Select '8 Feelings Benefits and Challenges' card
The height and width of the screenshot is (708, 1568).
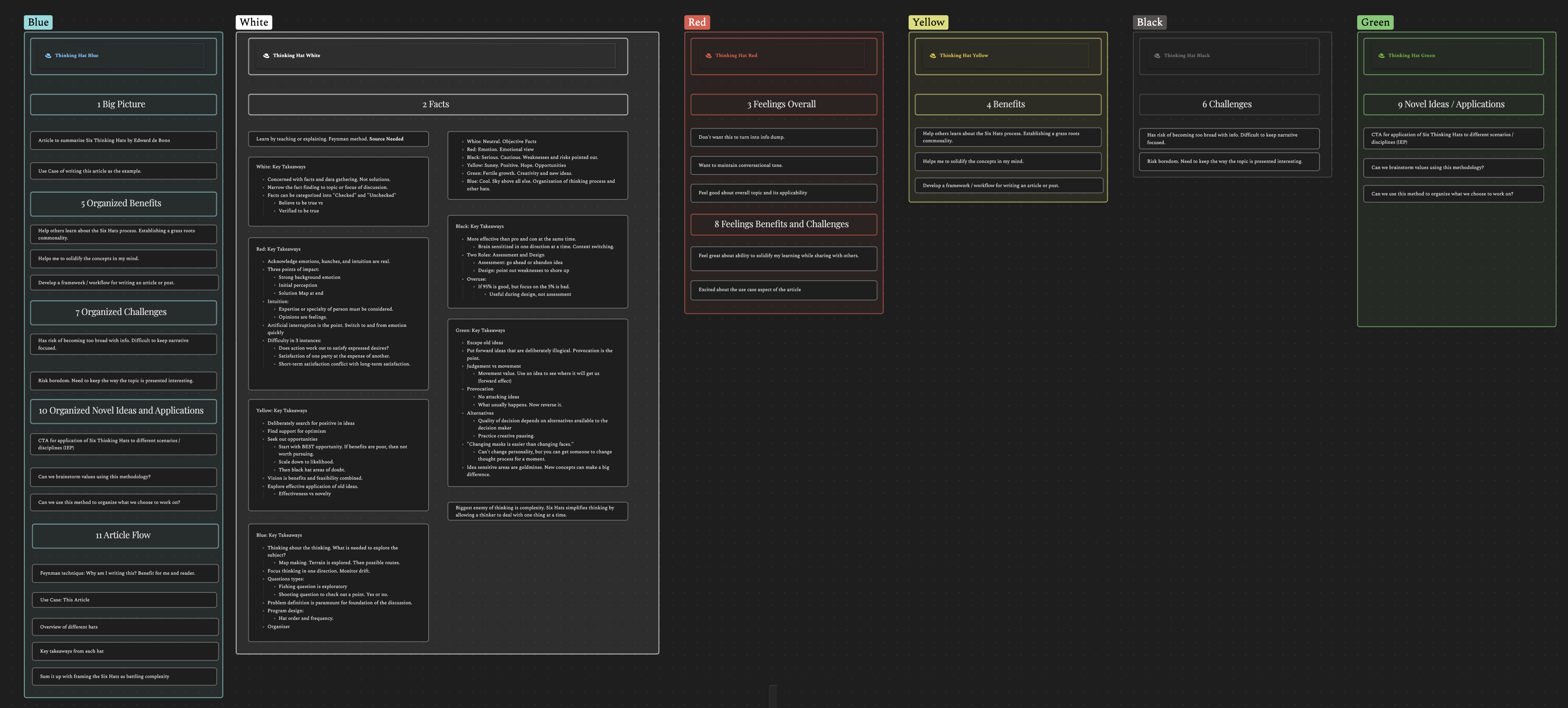(783, 224)
